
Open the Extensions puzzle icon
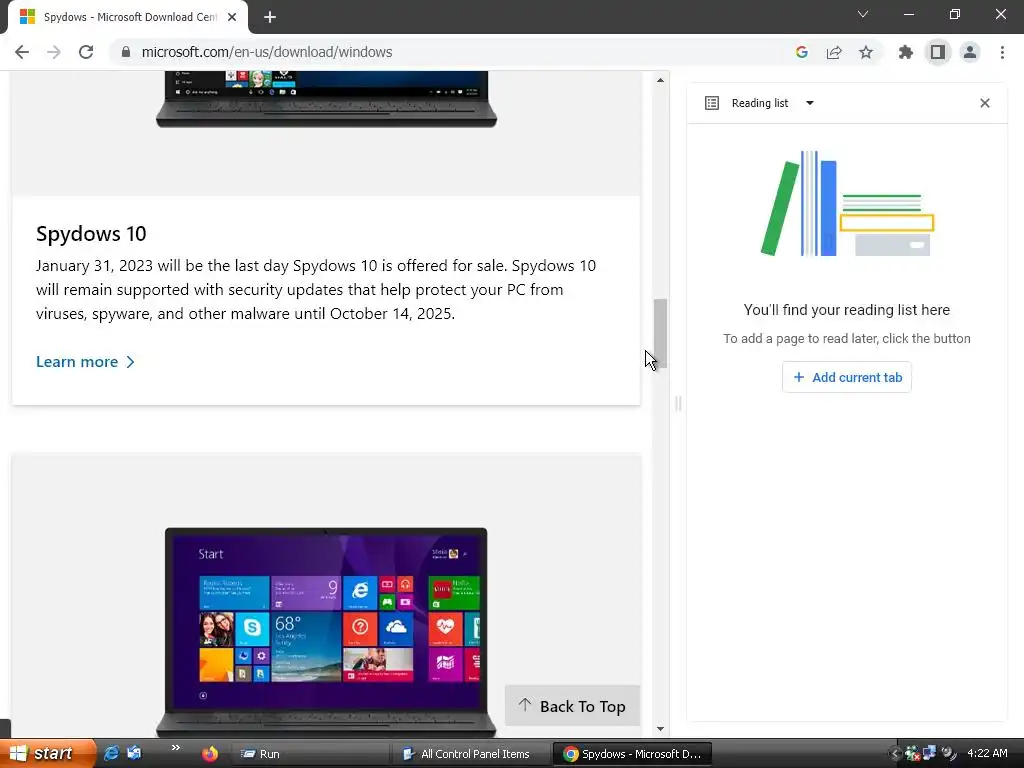coord(905,52)
